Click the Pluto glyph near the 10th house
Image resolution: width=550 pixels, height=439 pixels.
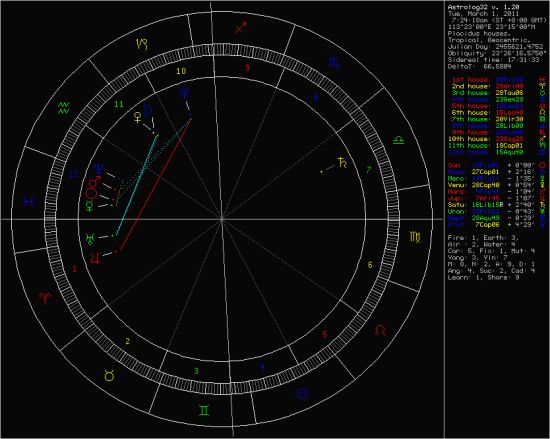(185, 93)
